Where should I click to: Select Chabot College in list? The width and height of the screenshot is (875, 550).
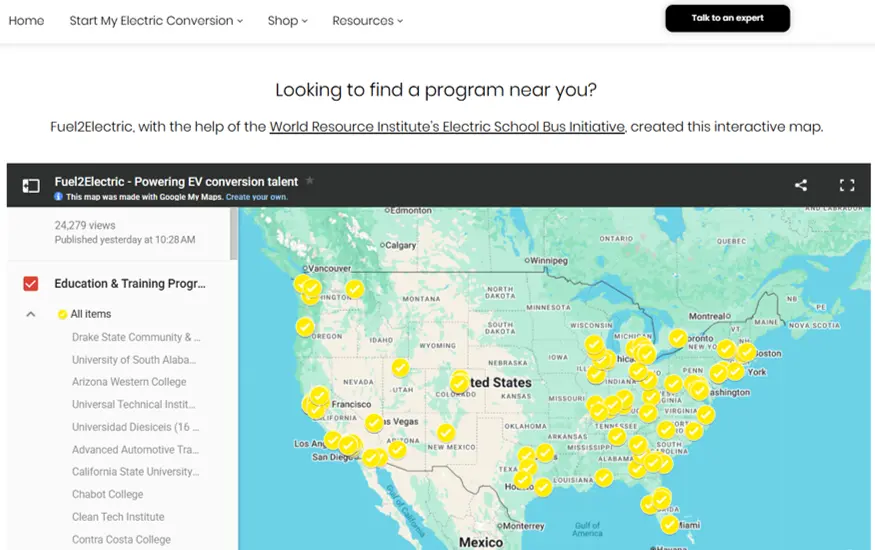click(107, 495)
